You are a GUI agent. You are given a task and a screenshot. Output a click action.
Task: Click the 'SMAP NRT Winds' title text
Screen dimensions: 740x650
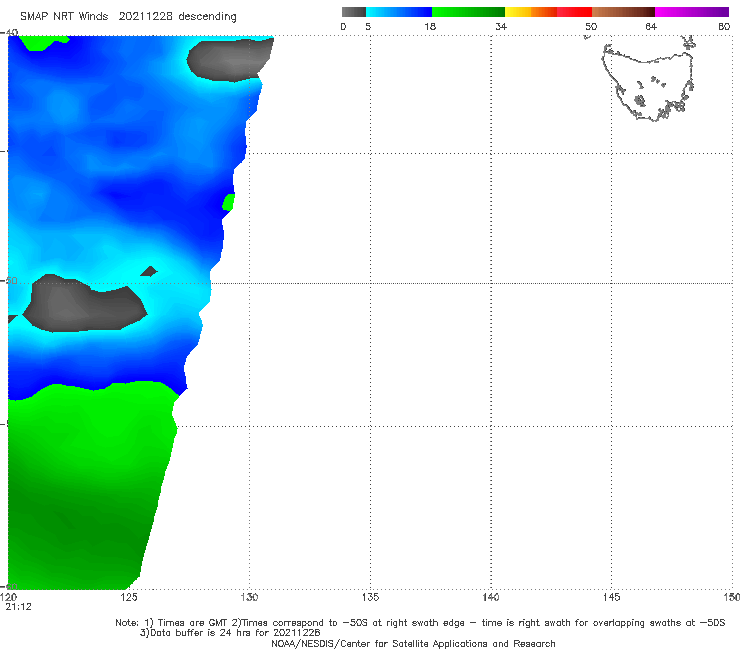[64, 17]
